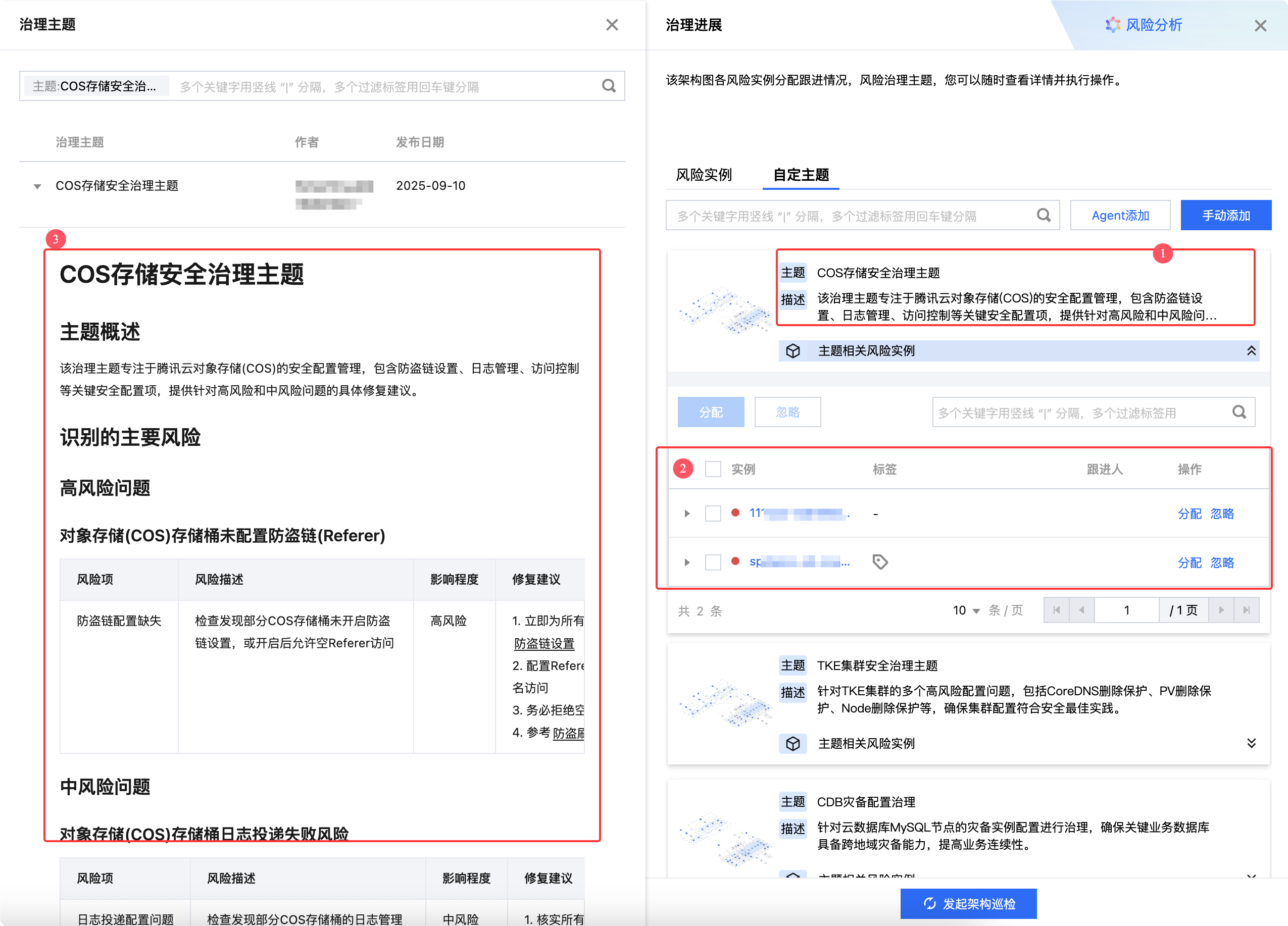Click the Agent添加 button

point(1119,215)
